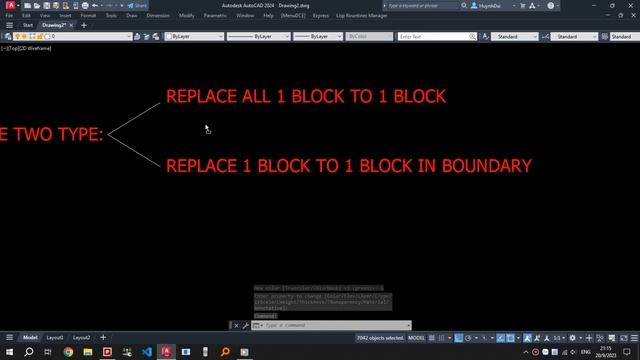
Task: Click the Make Object's Layer Current icon
Action: 137,37
